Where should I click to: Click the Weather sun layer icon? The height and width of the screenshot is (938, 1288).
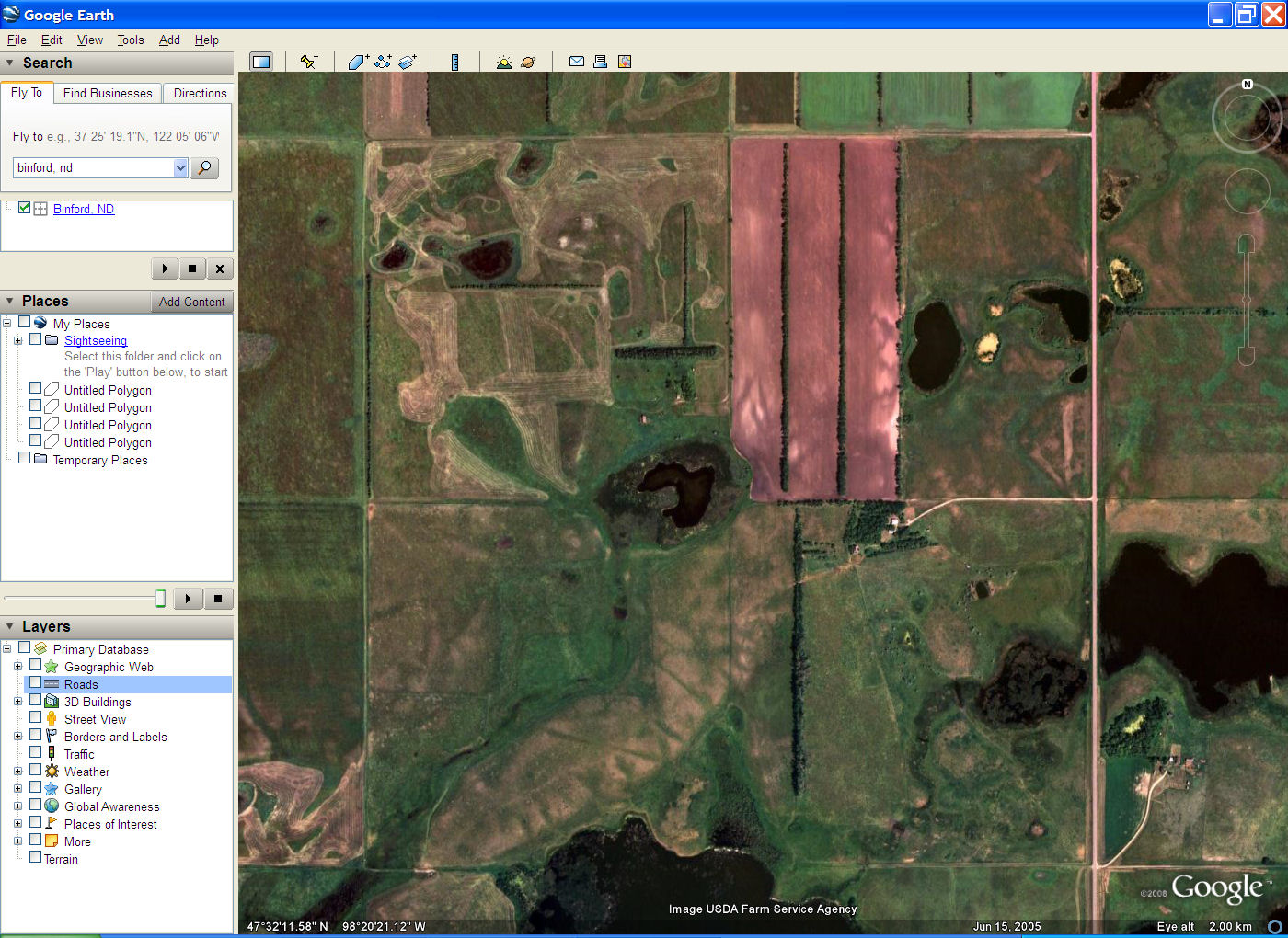[52, 772]
